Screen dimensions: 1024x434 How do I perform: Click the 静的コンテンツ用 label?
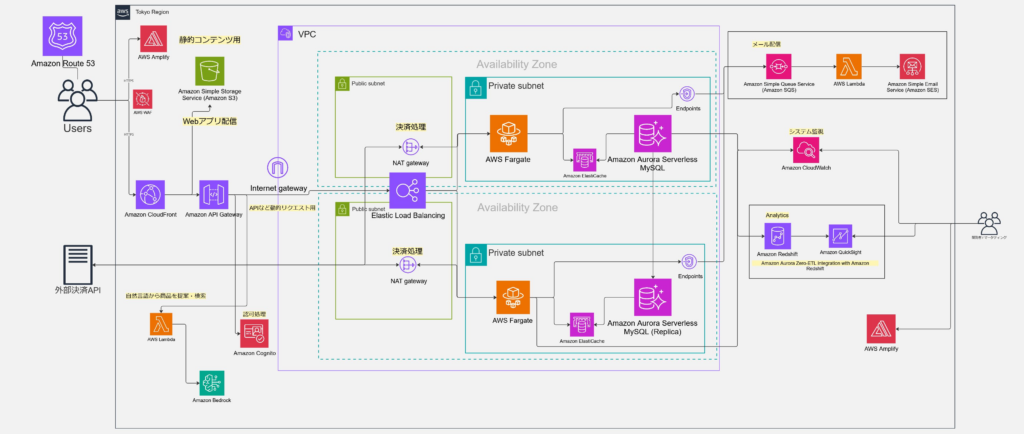[x=209, y=40]
